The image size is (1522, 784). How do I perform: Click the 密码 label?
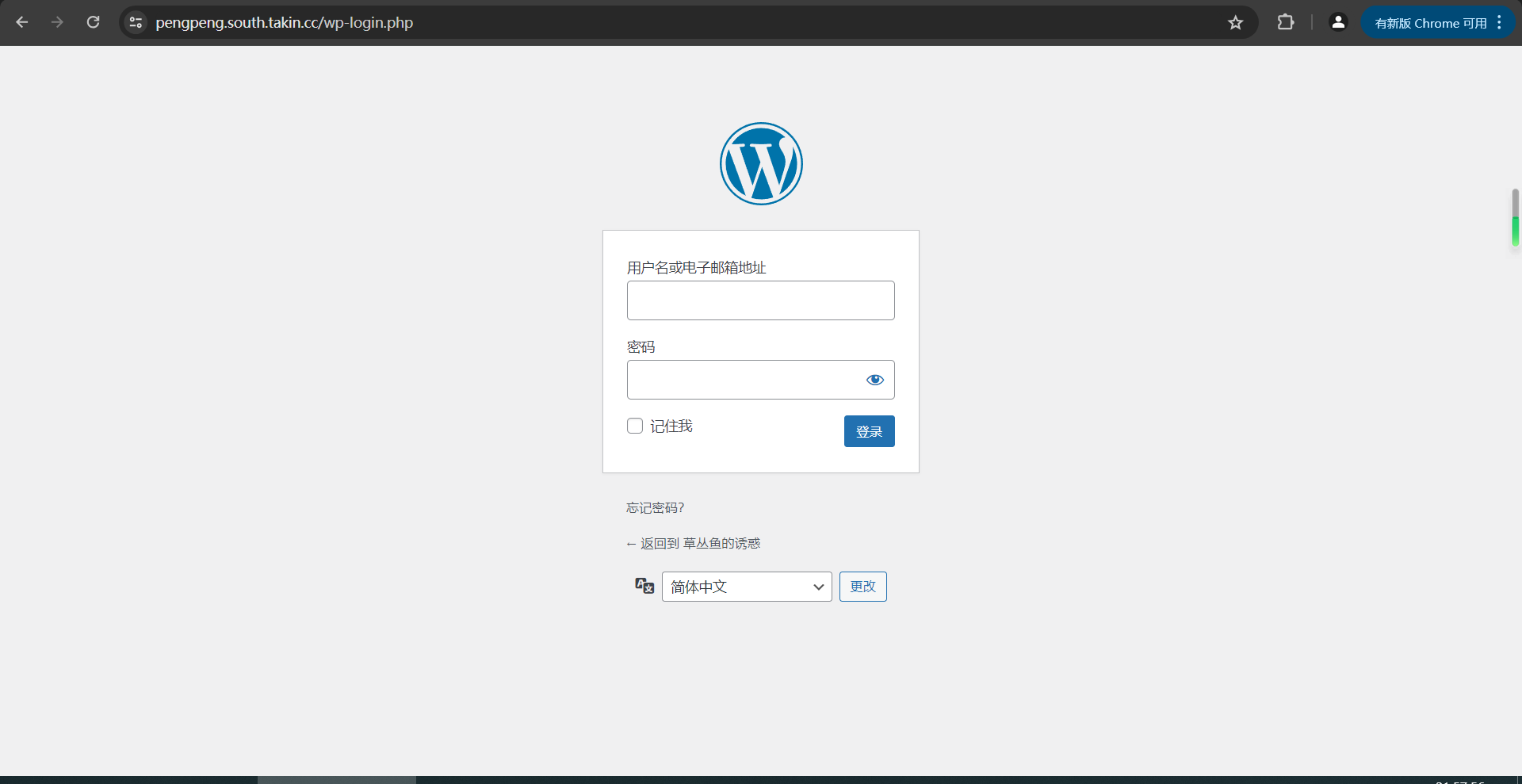(641, 347)
